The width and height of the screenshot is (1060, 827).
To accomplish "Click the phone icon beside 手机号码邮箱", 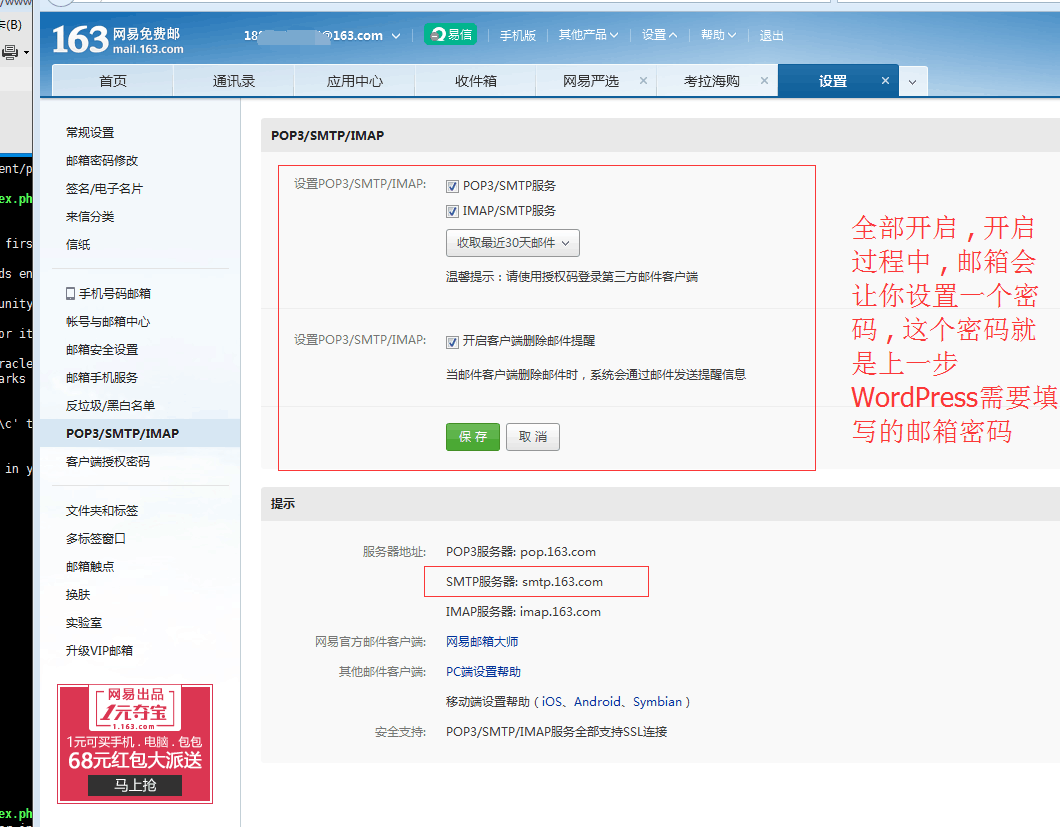I will pyautogui.click(x=70, y=293).
